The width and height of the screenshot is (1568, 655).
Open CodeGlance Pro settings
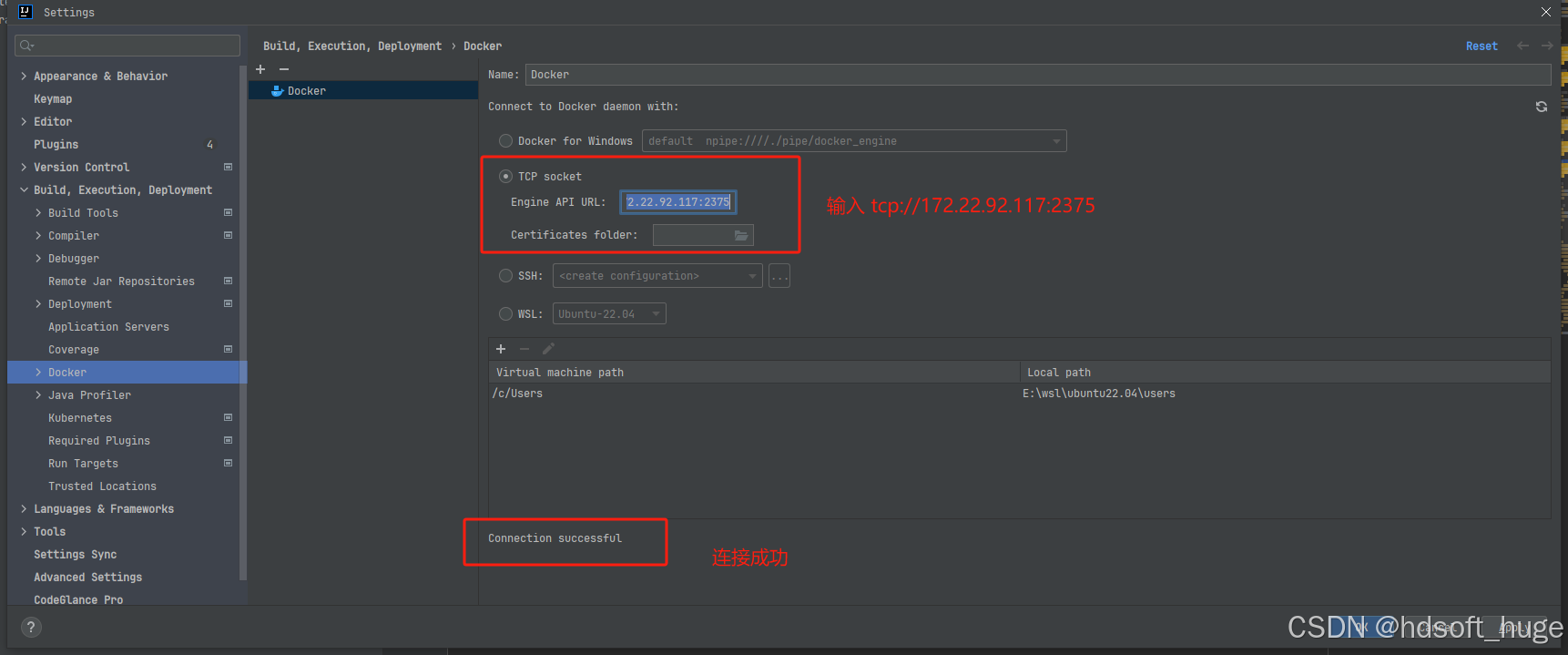(x=78, y=599)
